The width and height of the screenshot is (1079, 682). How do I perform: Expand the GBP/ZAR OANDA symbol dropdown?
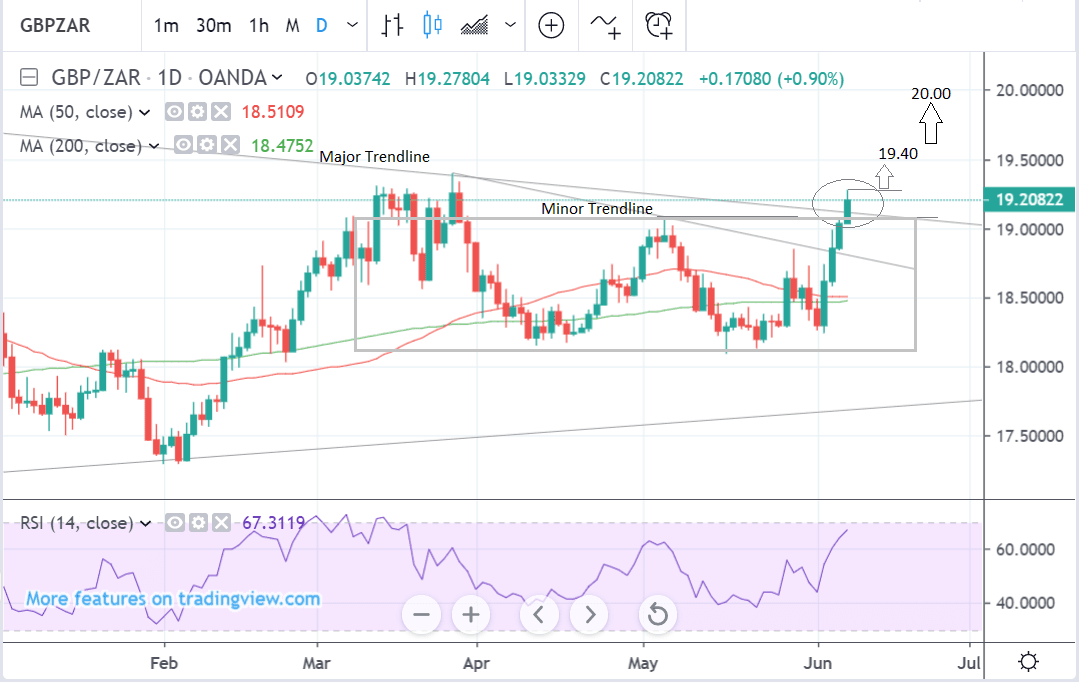tap(277, 78)
